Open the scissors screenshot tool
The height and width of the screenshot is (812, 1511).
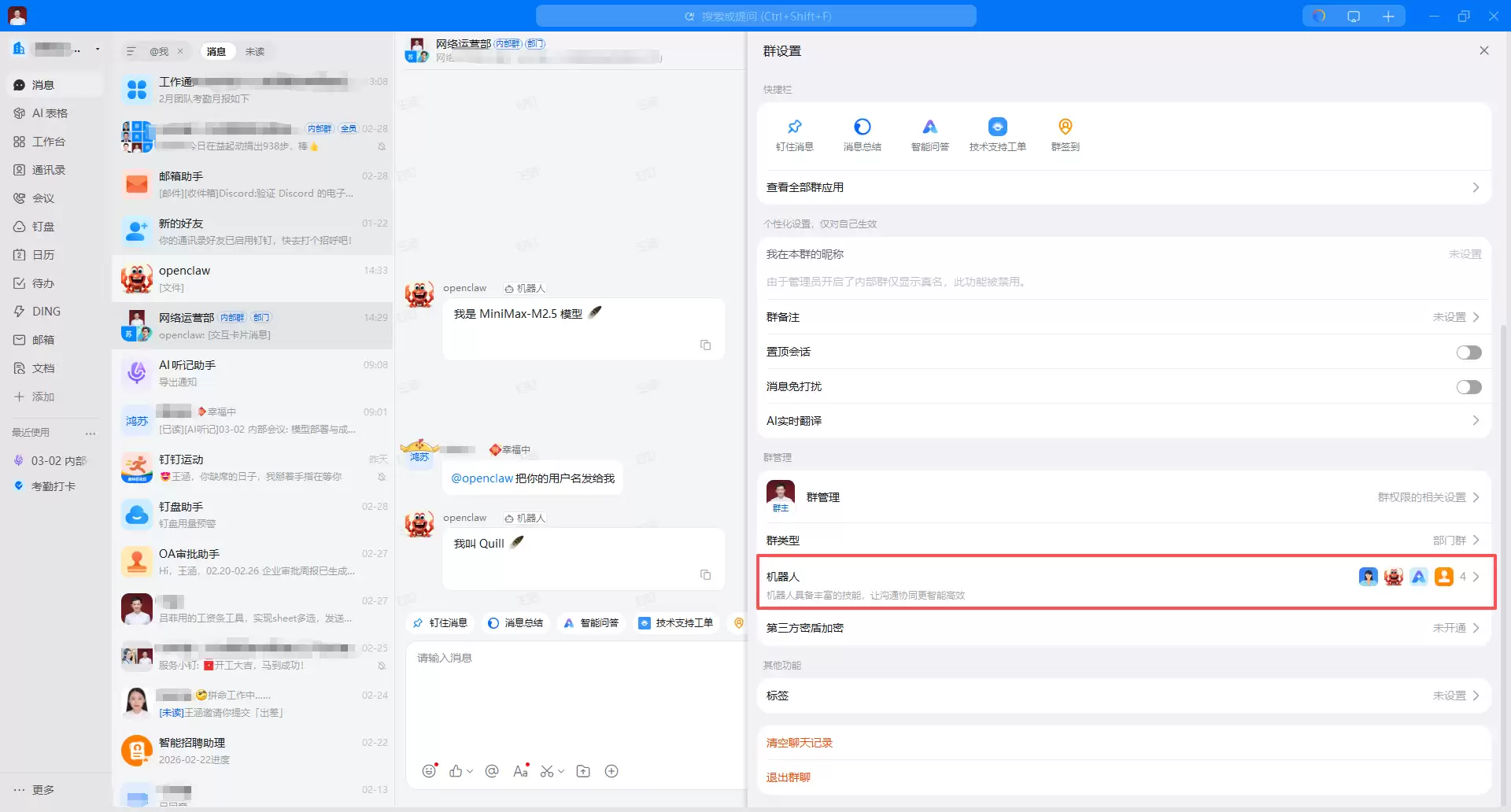pos(547,771)
